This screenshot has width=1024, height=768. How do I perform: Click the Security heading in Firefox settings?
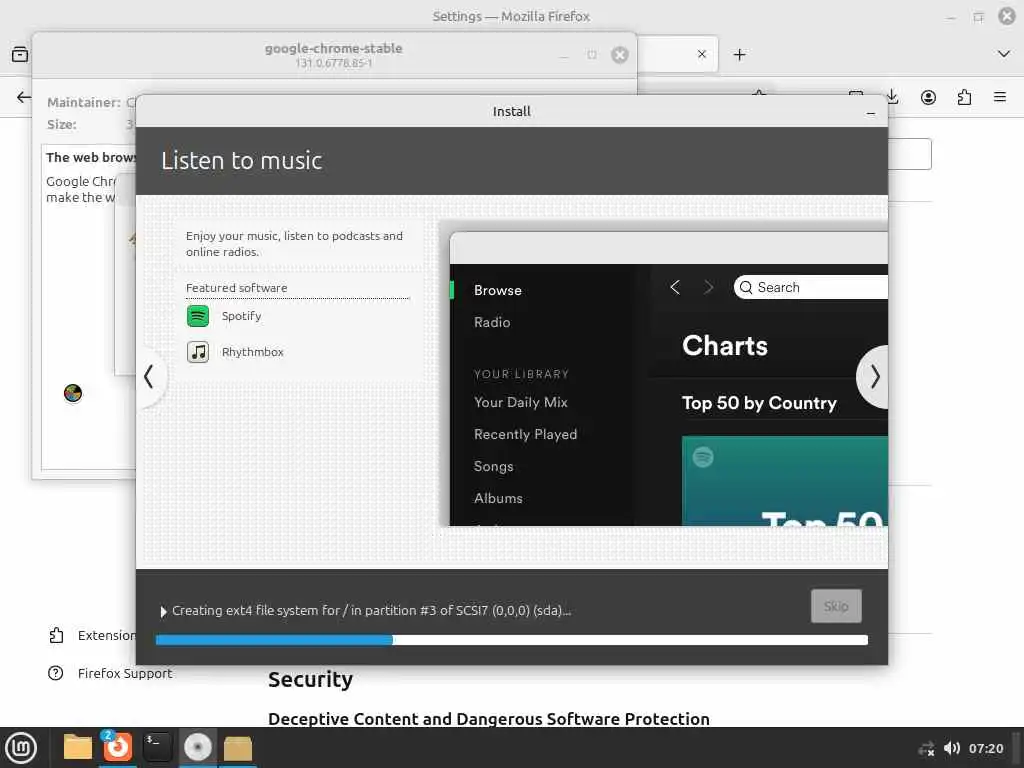310,680
